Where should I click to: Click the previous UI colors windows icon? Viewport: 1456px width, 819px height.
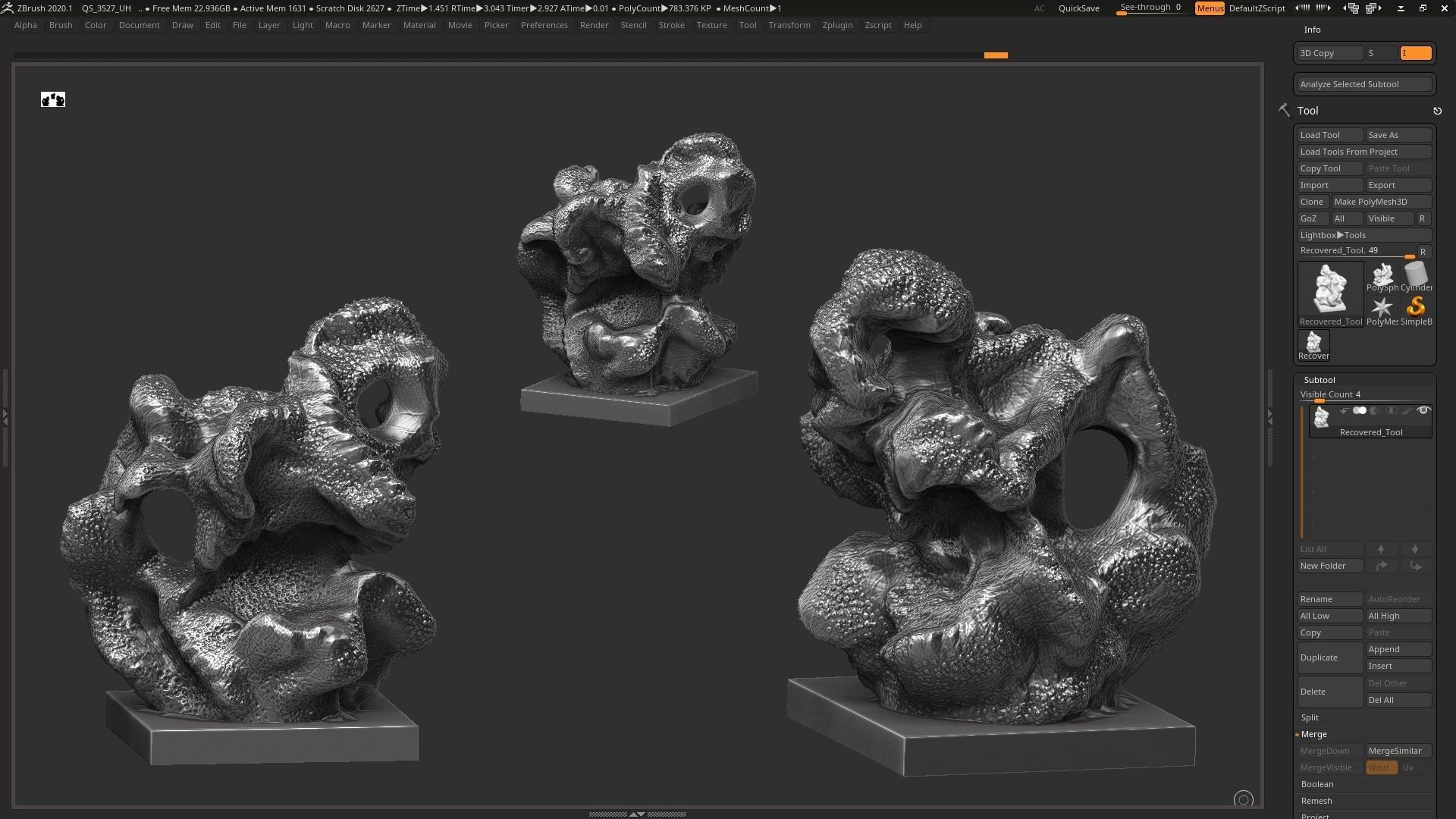tap(1351, 8)
